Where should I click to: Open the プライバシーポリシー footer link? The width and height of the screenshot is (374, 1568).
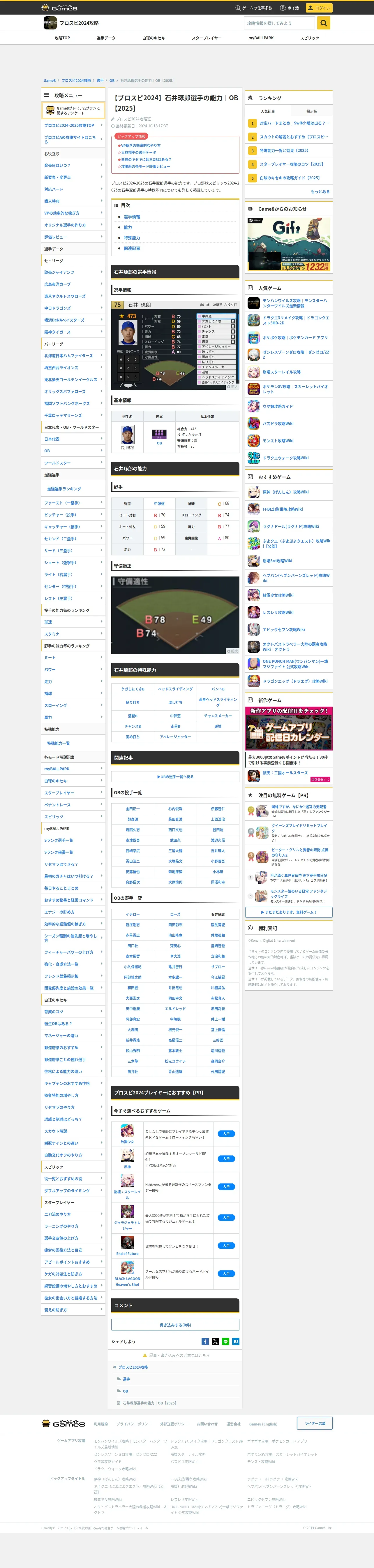(x=134, y=1424)
